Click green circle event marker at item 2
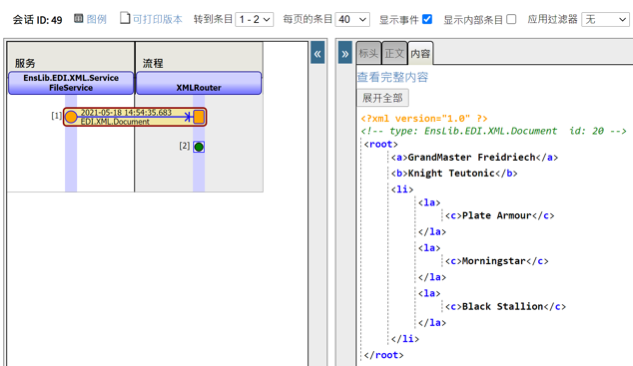This screenshot has height=366, width=633. pyautogui.click(x=199, y=147)
